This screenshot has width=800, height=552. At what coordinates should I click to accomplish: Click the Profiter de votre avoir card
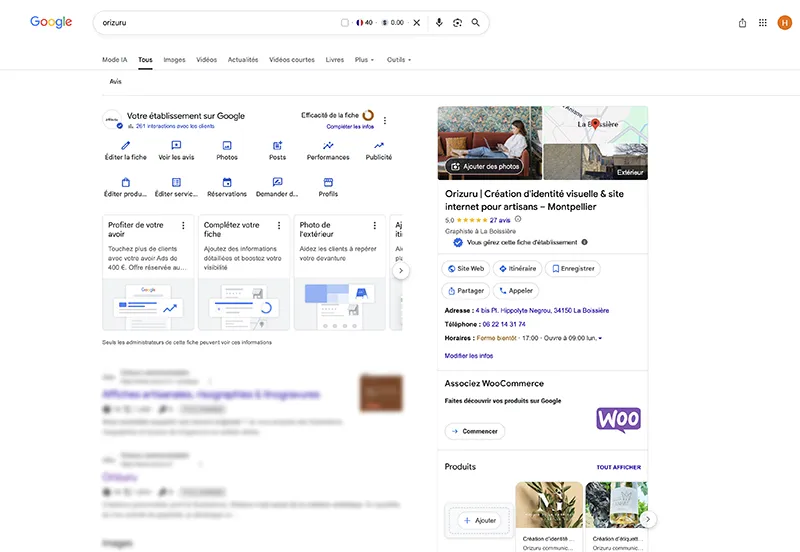[148, 272]
